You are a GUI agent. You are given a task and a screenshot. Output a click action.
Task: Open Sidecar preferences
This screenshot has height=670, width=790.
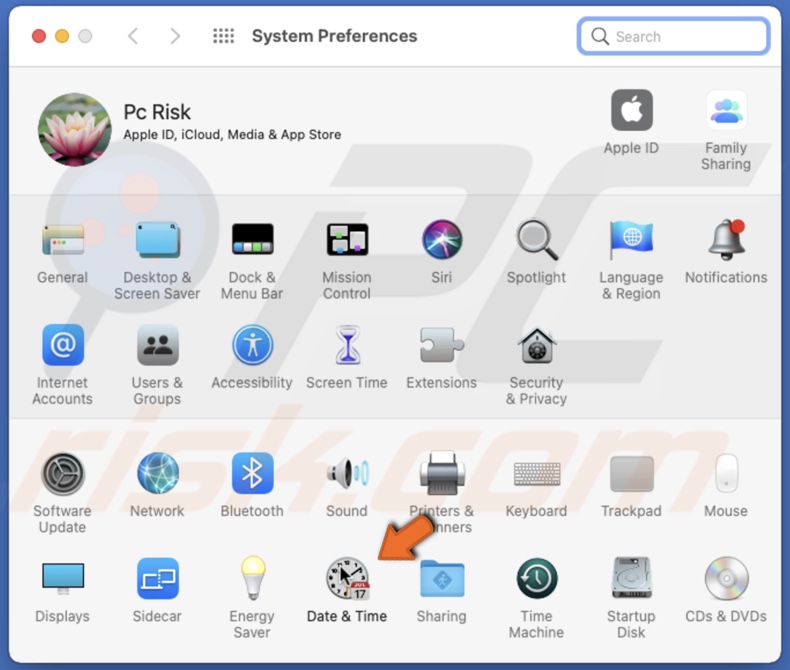(x=158, y=578)
